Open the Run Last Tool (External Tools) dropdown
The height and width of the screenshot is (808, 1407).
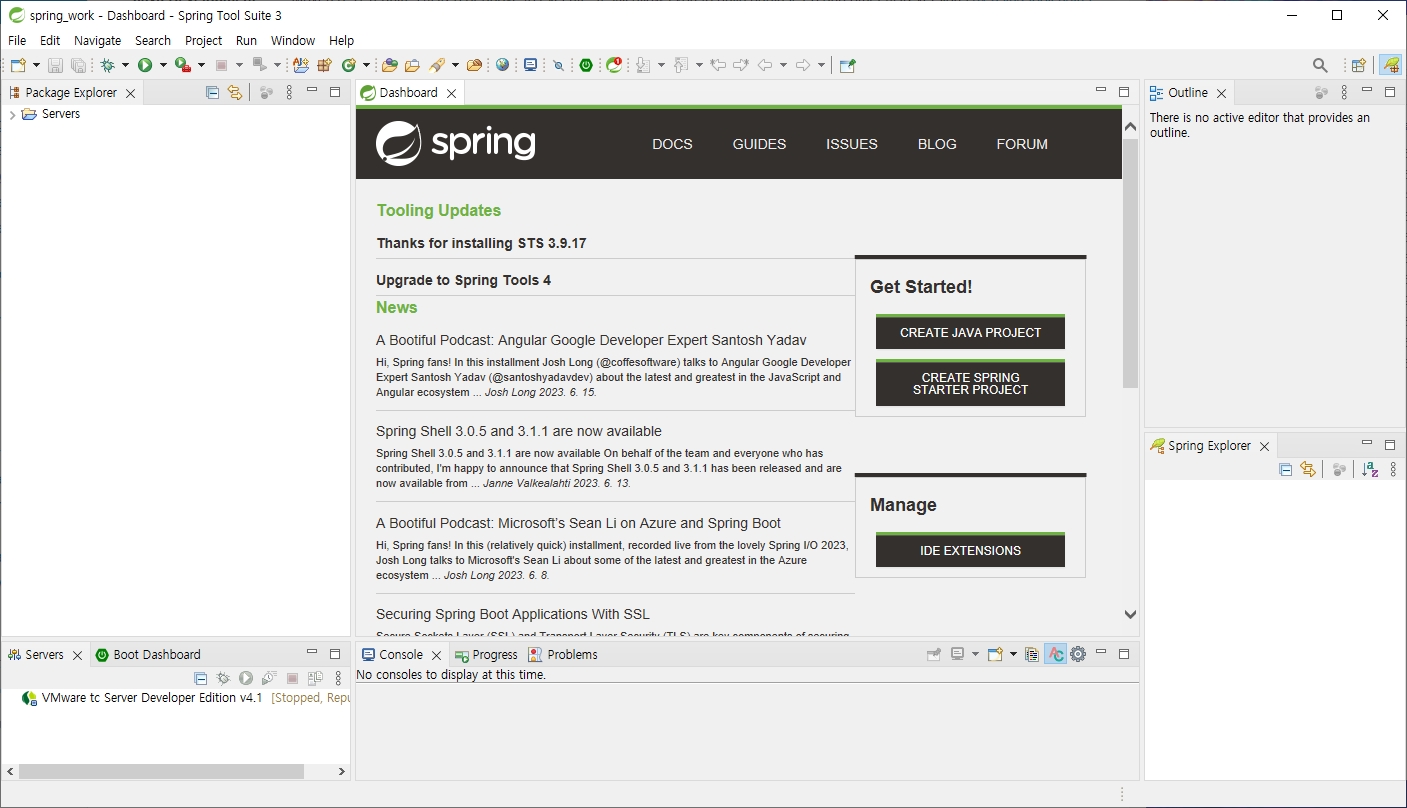(x=201, y=65)
